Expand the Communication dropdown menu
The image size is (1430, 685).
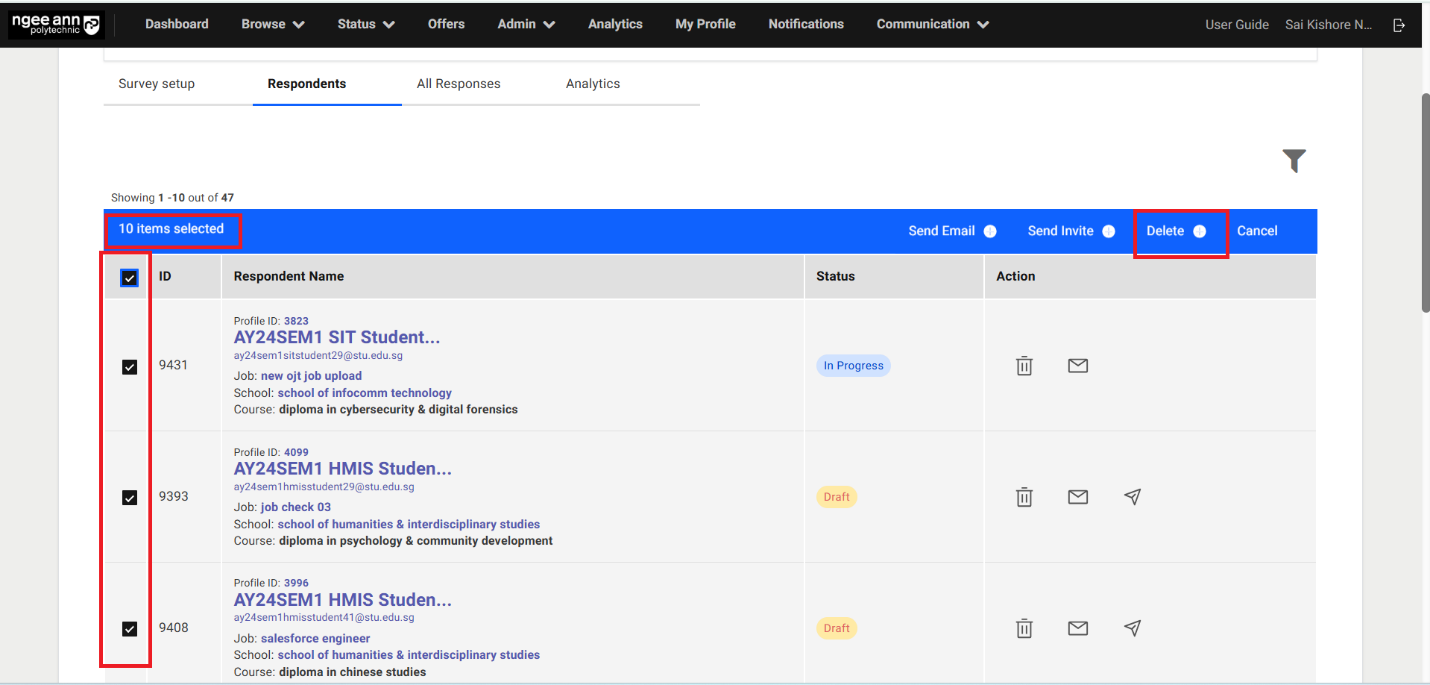[x=931, y=24]
